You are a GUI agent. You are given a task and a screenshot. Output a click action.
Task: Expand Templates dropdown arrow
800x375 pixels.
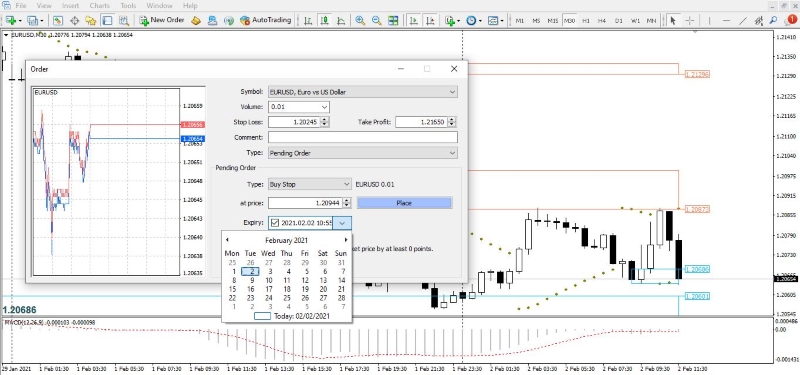coord(502,21)
